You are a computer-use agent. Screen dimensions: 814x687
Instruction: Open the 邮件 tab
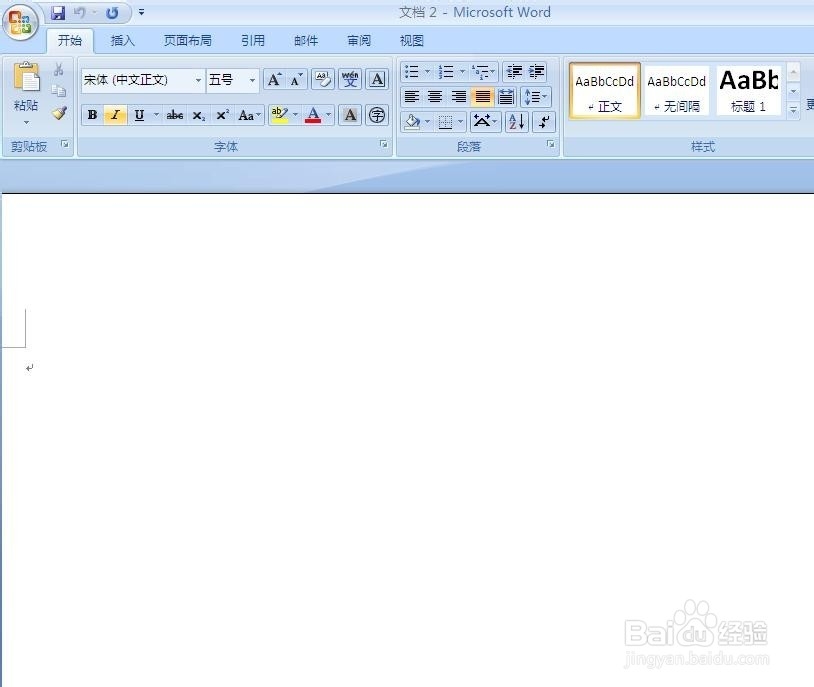[306, 41]
